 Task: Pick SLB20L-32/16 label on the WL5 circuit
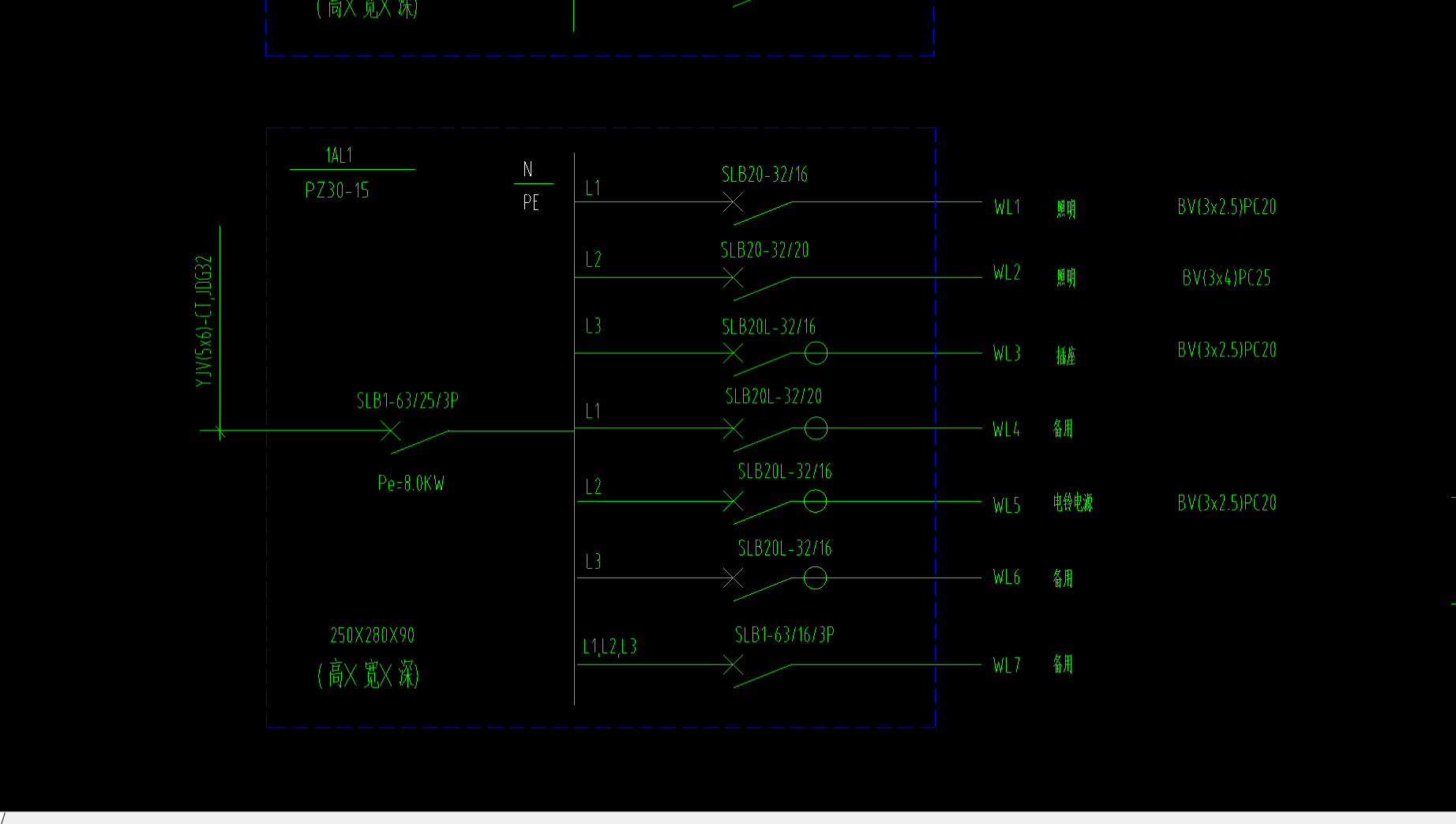pos(785,472)
